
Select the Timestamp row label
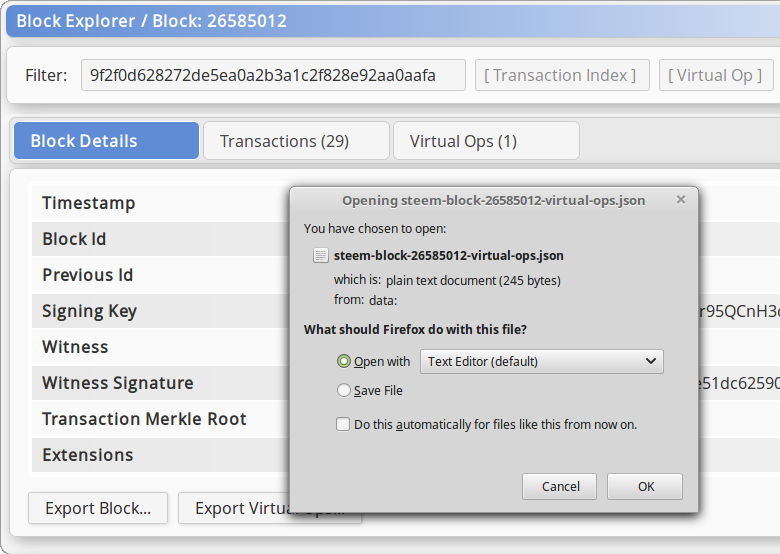point(89,203)
